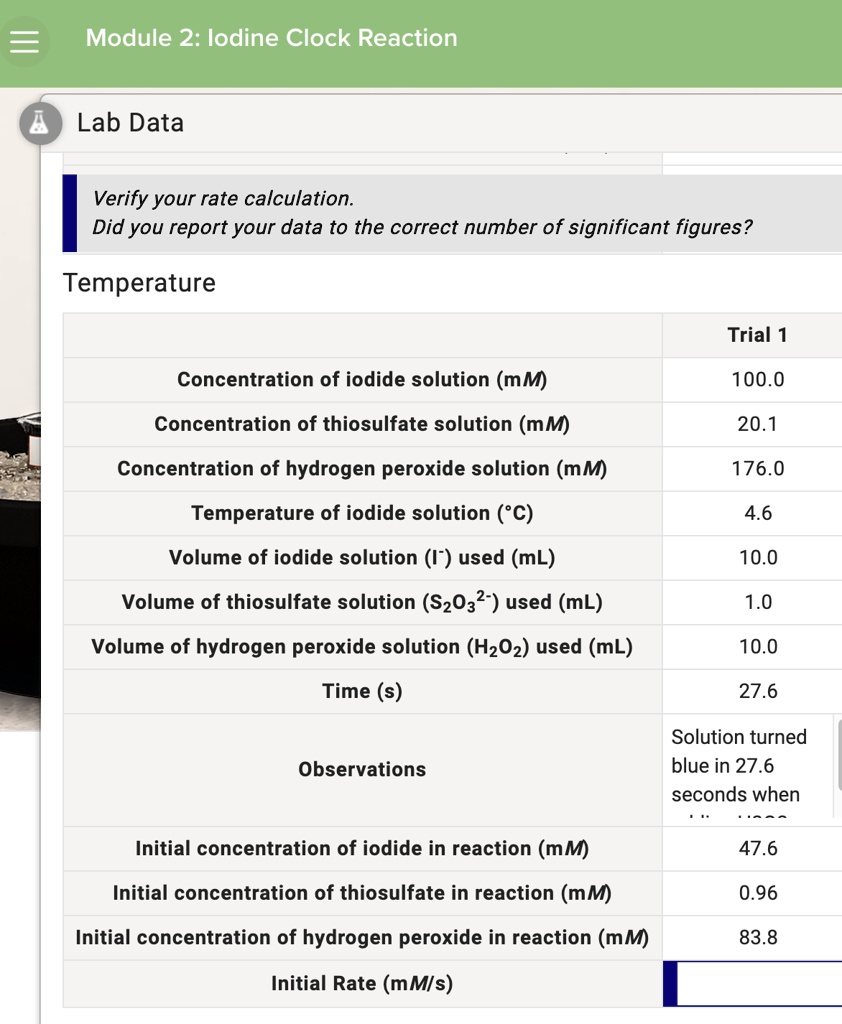Select the initial peroxide concentration 83.8
842x1024 pixels.
(757, 937)
